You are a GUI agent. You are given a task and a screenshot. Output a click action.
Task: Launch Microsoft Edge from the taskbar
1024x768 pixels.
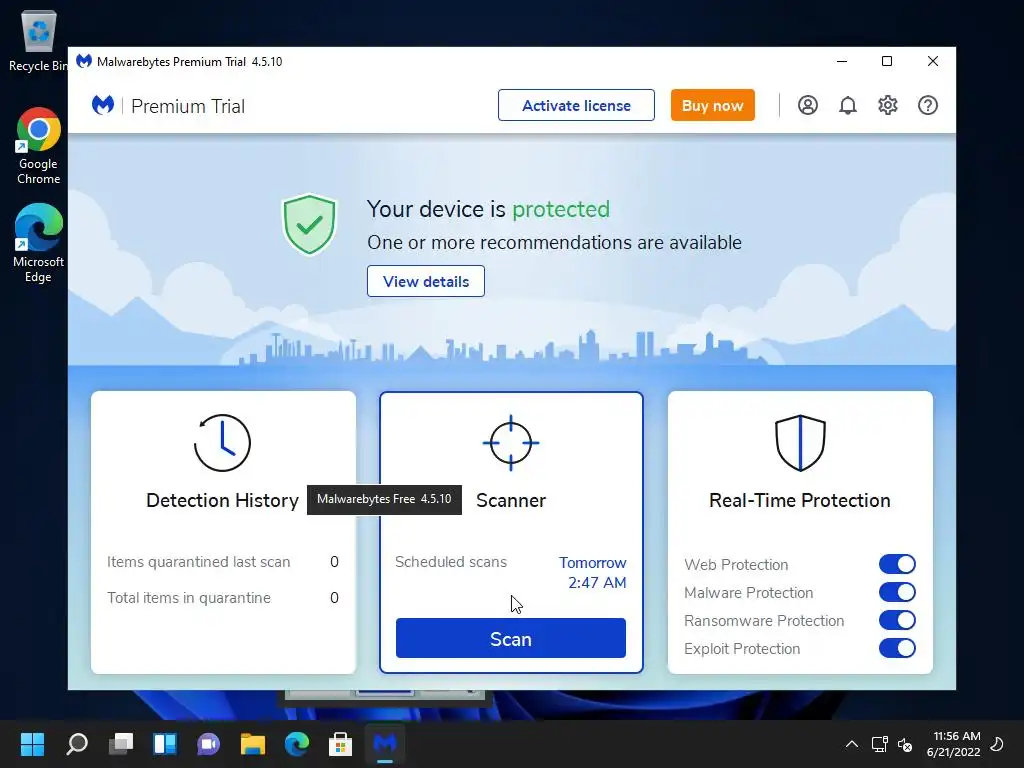(x=296, y=743)
